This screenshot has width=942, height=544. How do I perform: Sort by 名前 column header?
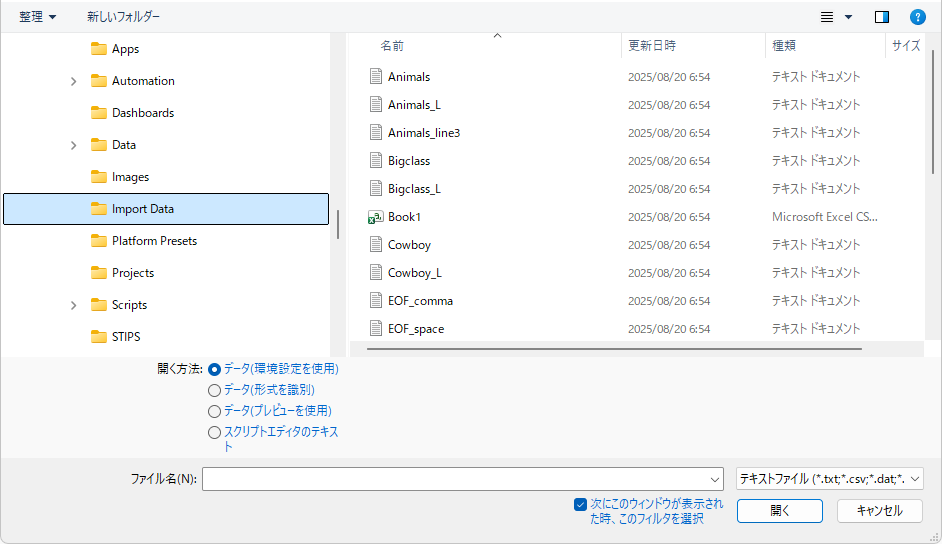pos(392,46)
